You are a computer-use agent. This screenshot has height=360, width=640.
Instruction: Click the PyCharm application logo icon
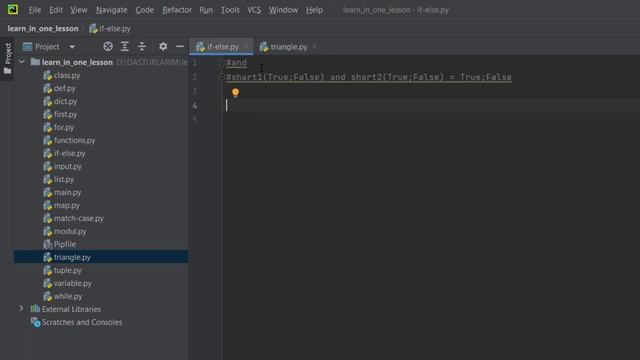(x=13, y=9)
